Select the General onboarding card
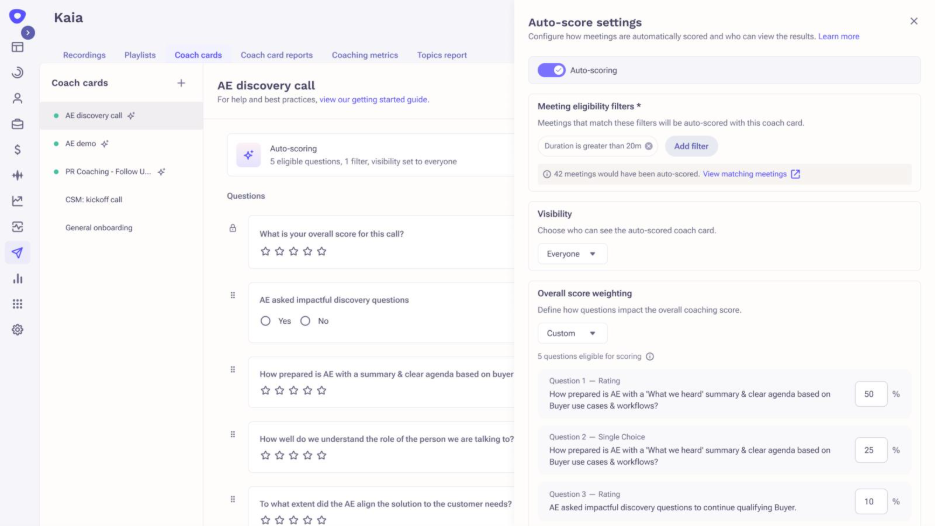936x526 pixels. coord(121,227)
